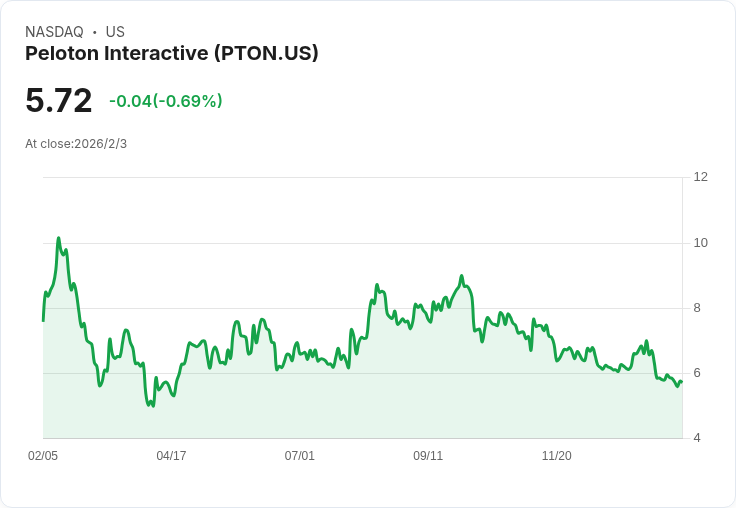
Task: Click the lowest trough of the price line
Action: tap(152, 406)
